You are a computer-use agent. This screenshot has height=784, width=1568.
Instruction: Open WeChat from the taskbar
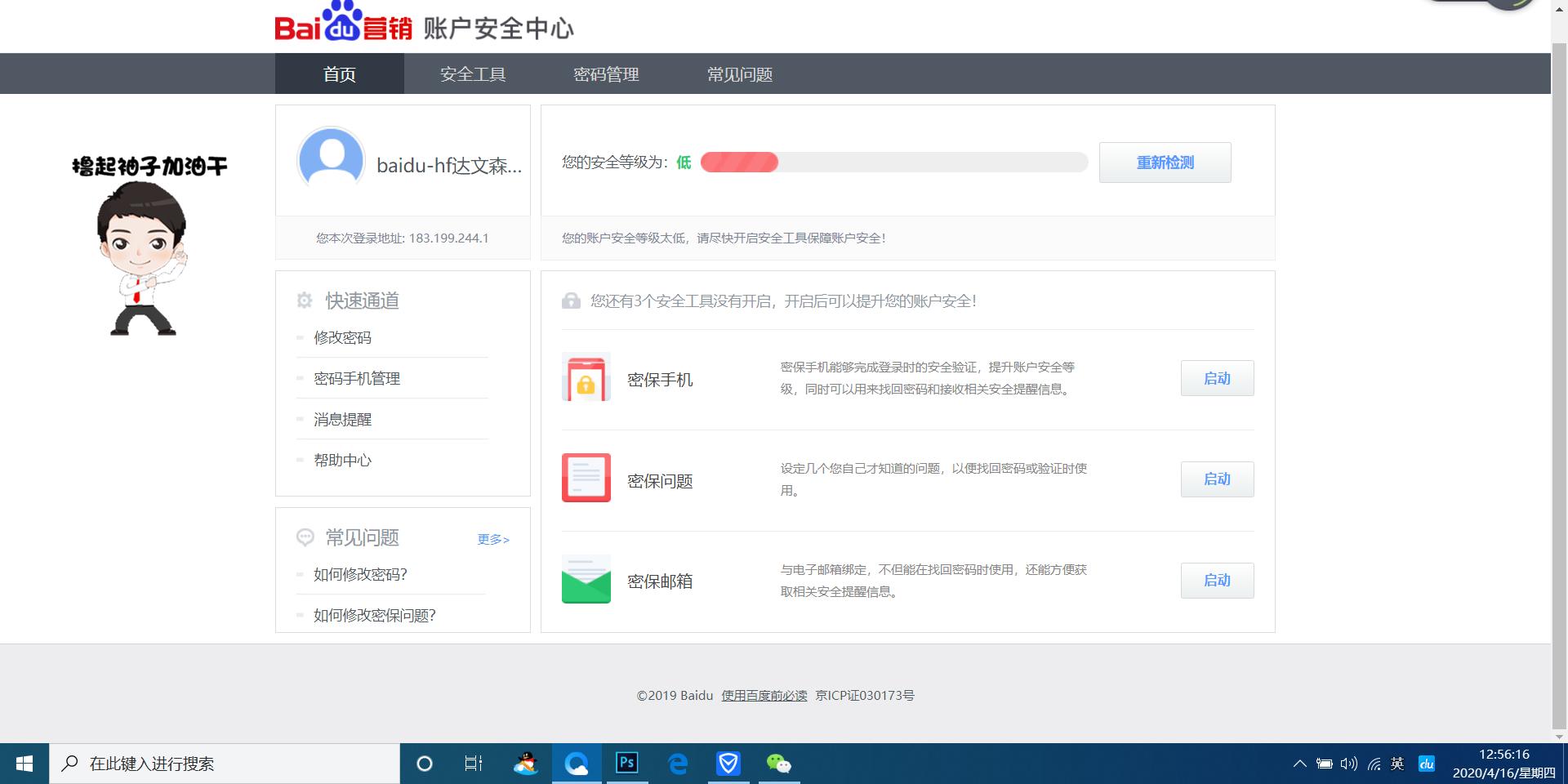(x=779, y=764)
